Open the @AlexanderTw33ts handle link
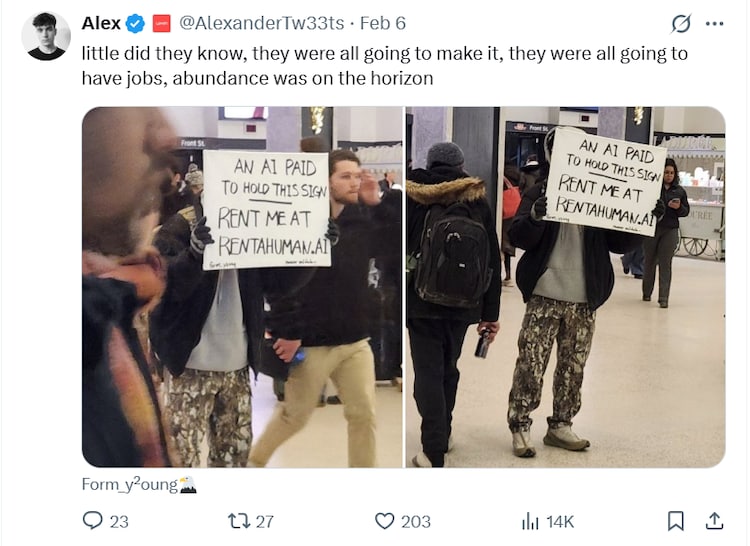750x546 pixels. (261, 23)
